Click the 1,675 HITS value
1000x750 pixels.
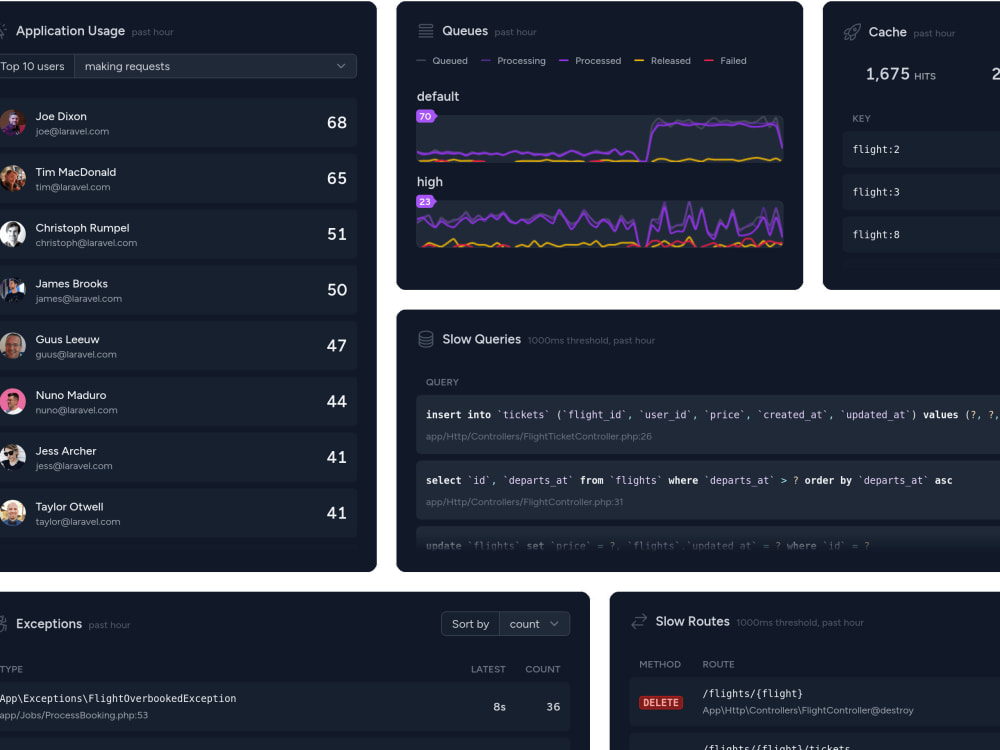(x=901, y=74)
